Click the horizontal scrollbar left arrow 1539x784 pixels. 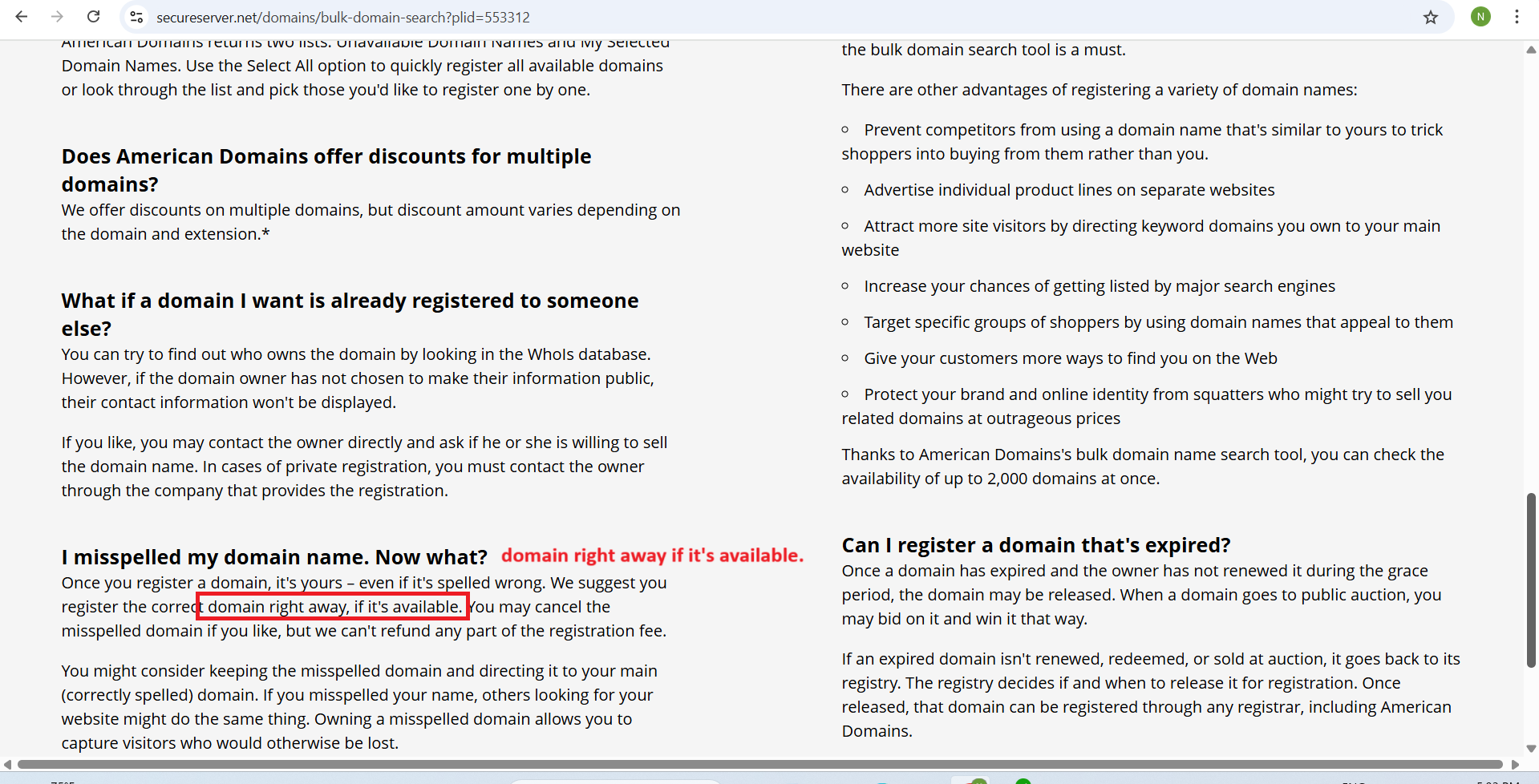pos(8,765)
